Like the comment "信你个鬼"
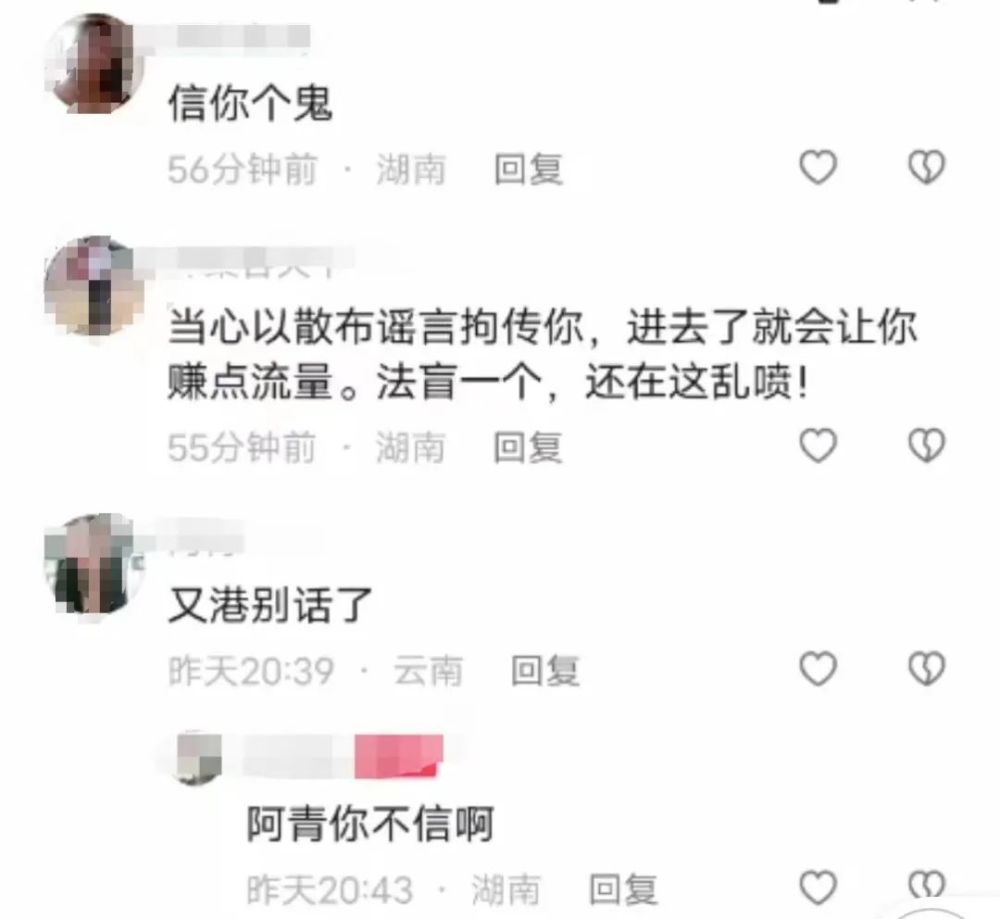This screenshot has height=919, width=1000. point(818,167)
